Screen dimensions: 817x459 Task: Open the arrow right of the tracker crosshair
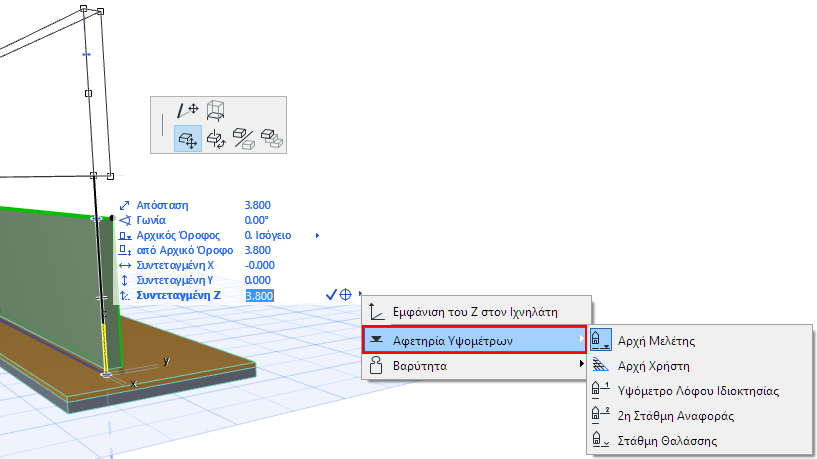(360, 294)
